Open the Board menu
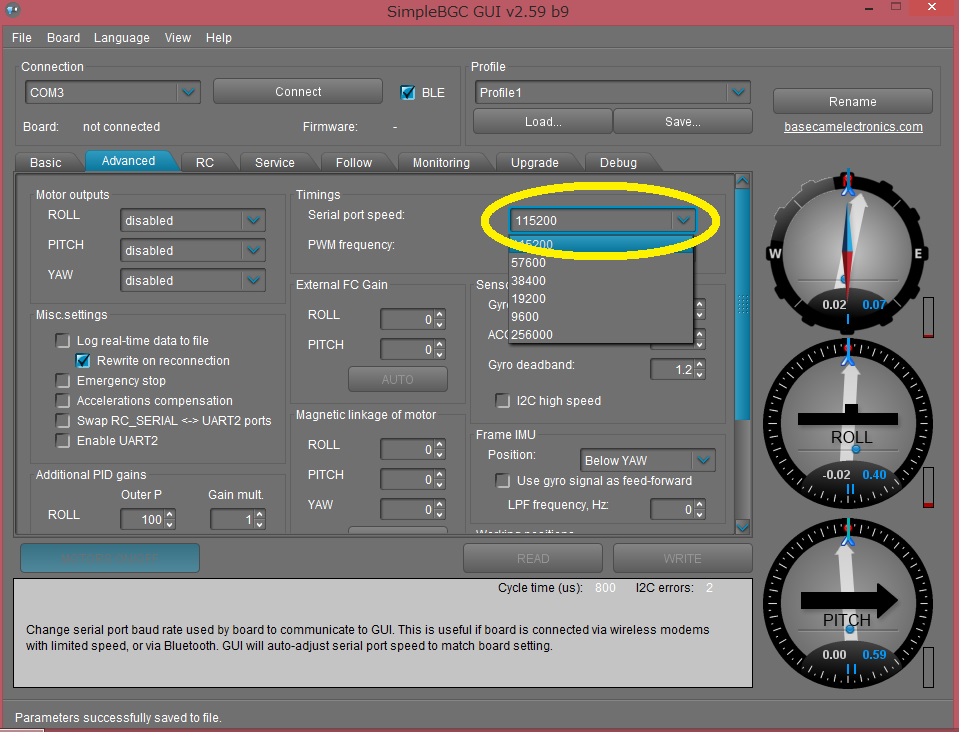This screenshot has width=962, height=746. coord(63,37)
